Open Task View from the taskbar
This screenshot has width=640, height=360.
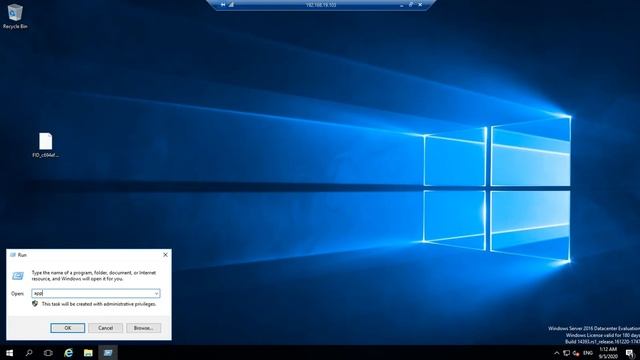point(48,353)
